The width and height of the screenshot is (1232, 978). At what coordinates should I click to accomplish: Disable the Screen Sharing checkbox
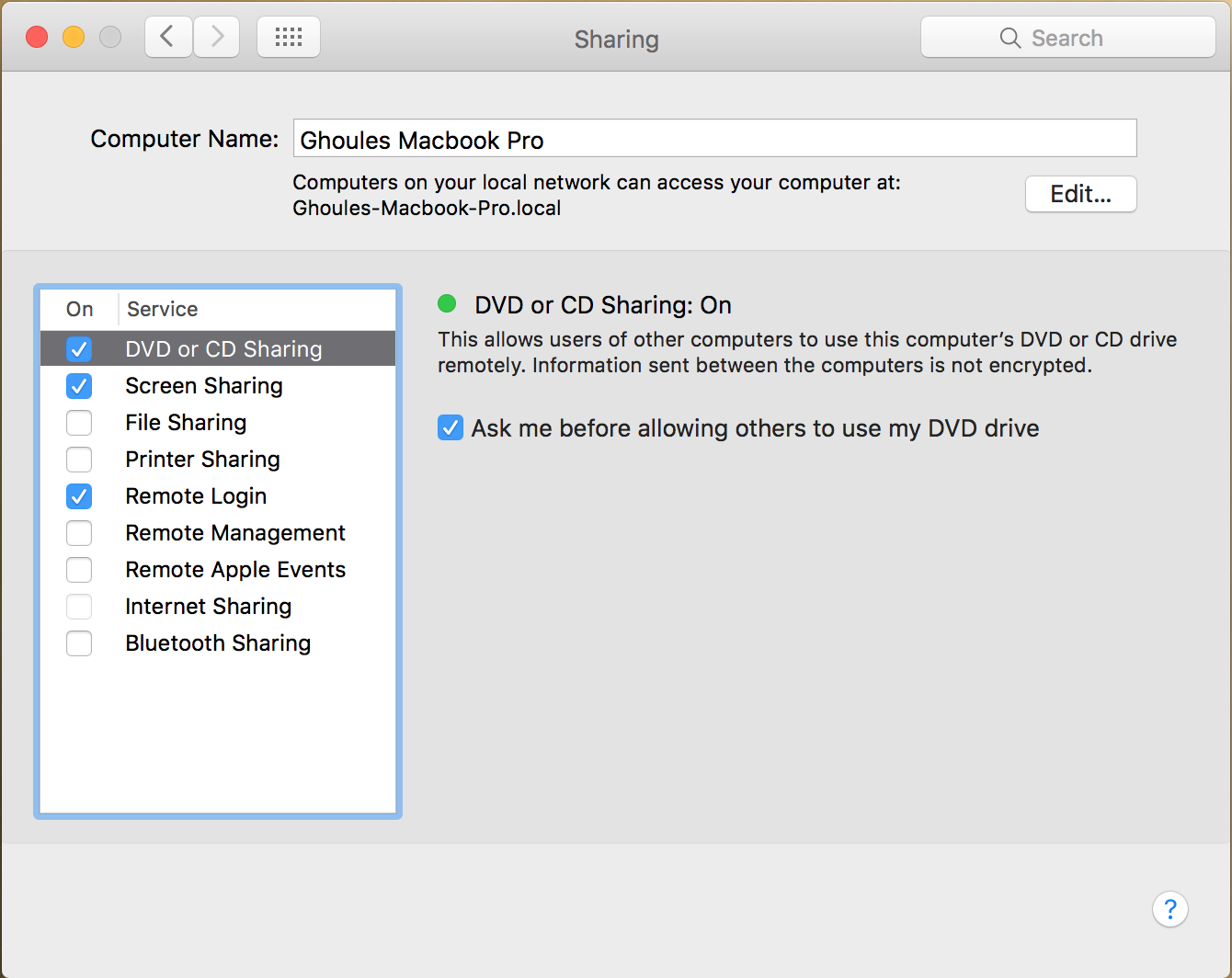[79, 386]
